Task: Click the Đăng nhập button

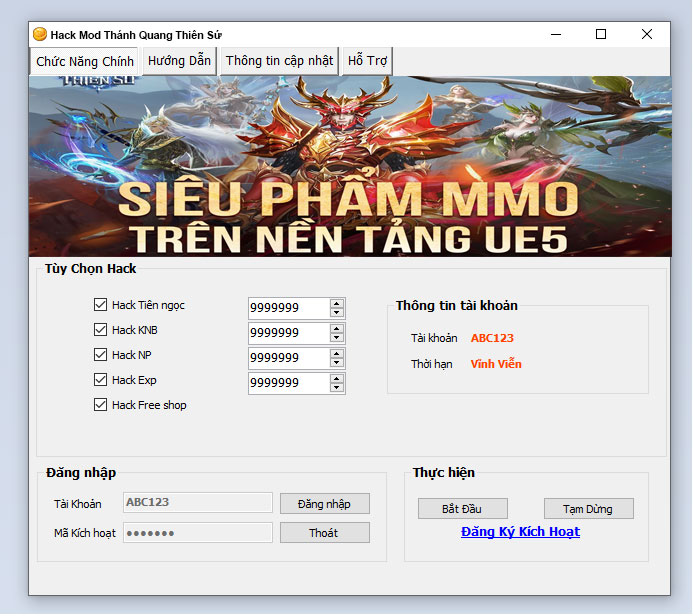Action: [325, 504]
